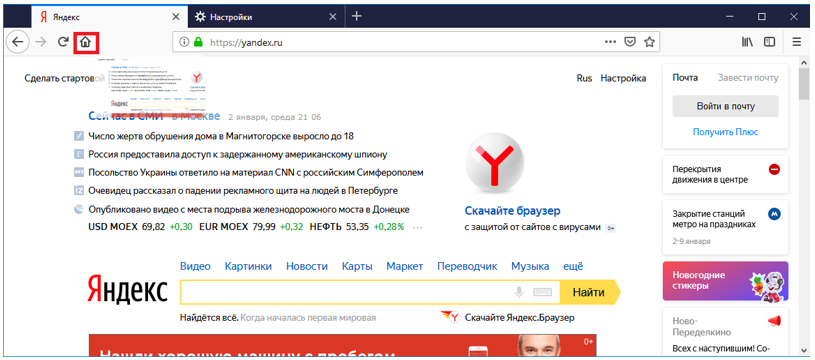Open the Музыка service link
815x360 pixels.
tap(530, 266)
